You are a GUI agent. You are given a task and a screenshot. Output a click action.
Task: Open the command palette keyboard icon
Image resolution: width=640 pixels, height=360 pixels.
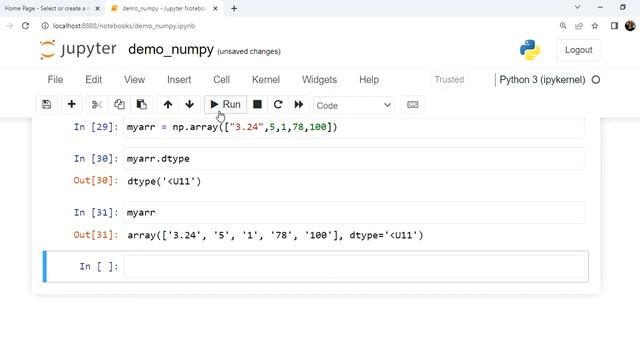(x=413, y=104)
